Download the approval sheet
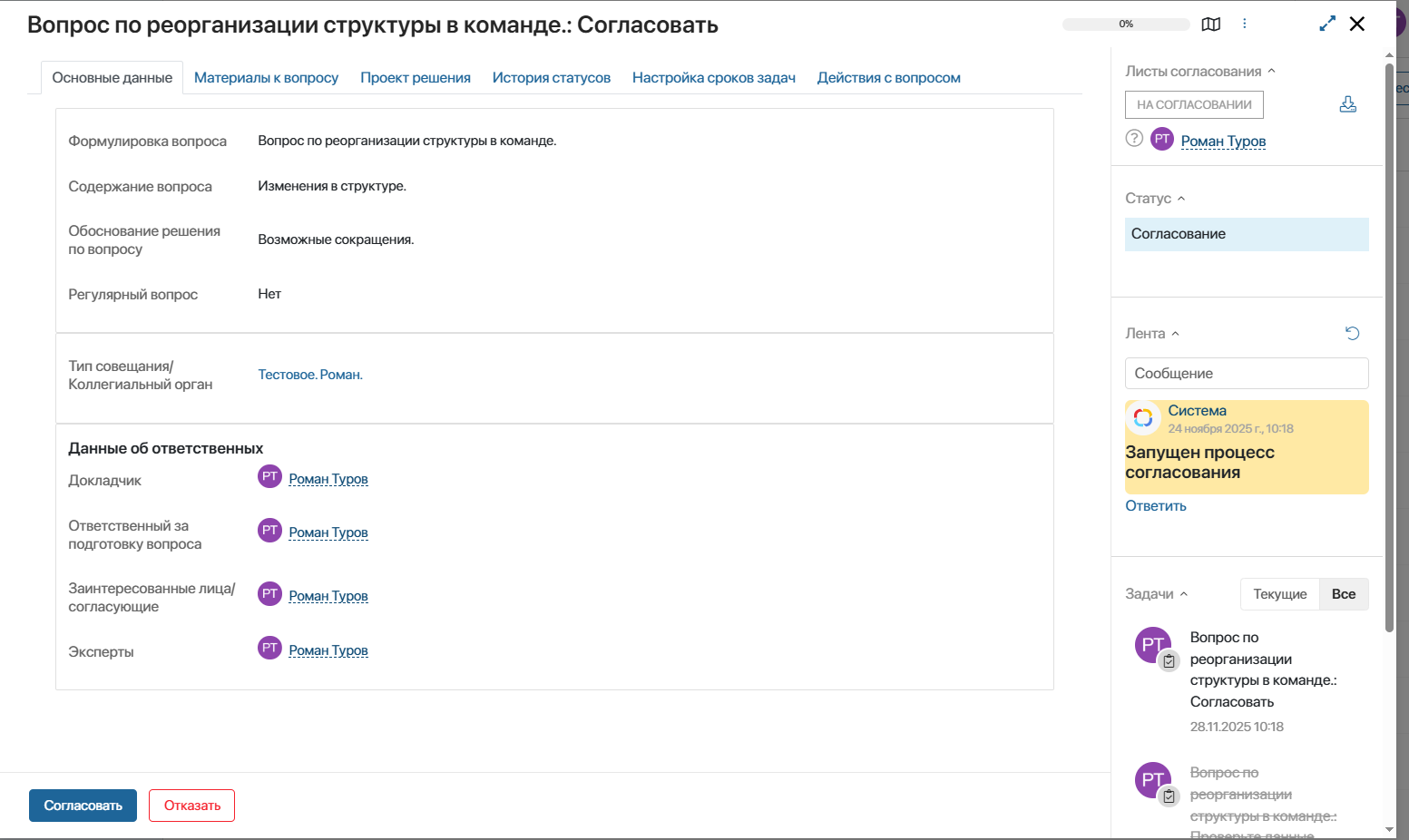 (x=1347, y=104)
